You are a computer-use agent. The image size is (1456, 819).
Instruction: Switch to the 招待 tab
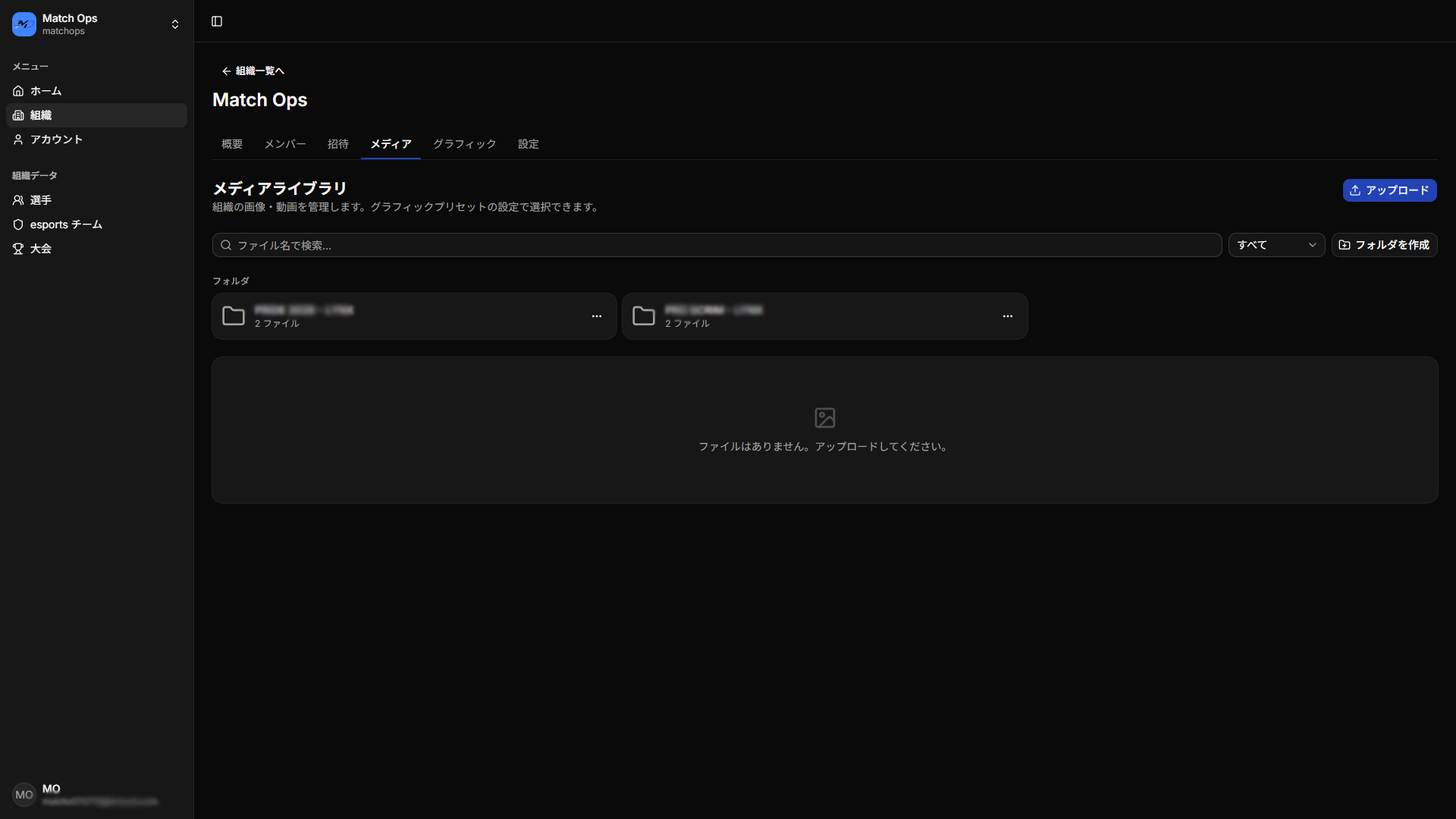(x=338, y=144)
